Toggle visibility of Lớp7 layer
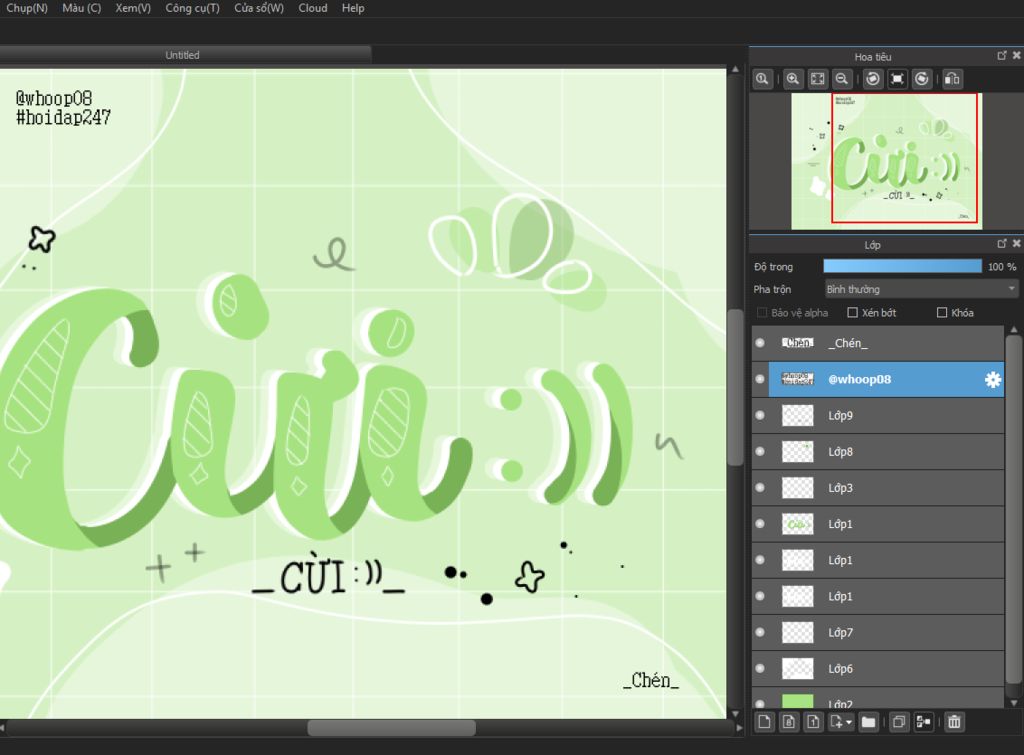The width and height of the screenshot is (1024, 755). coord(760,632)
